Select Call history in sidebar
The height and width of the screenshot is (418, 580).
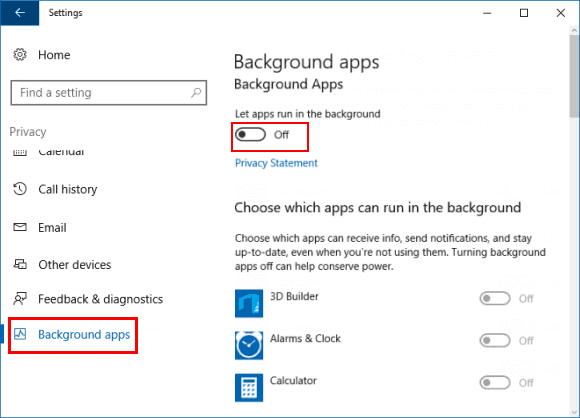68,189
